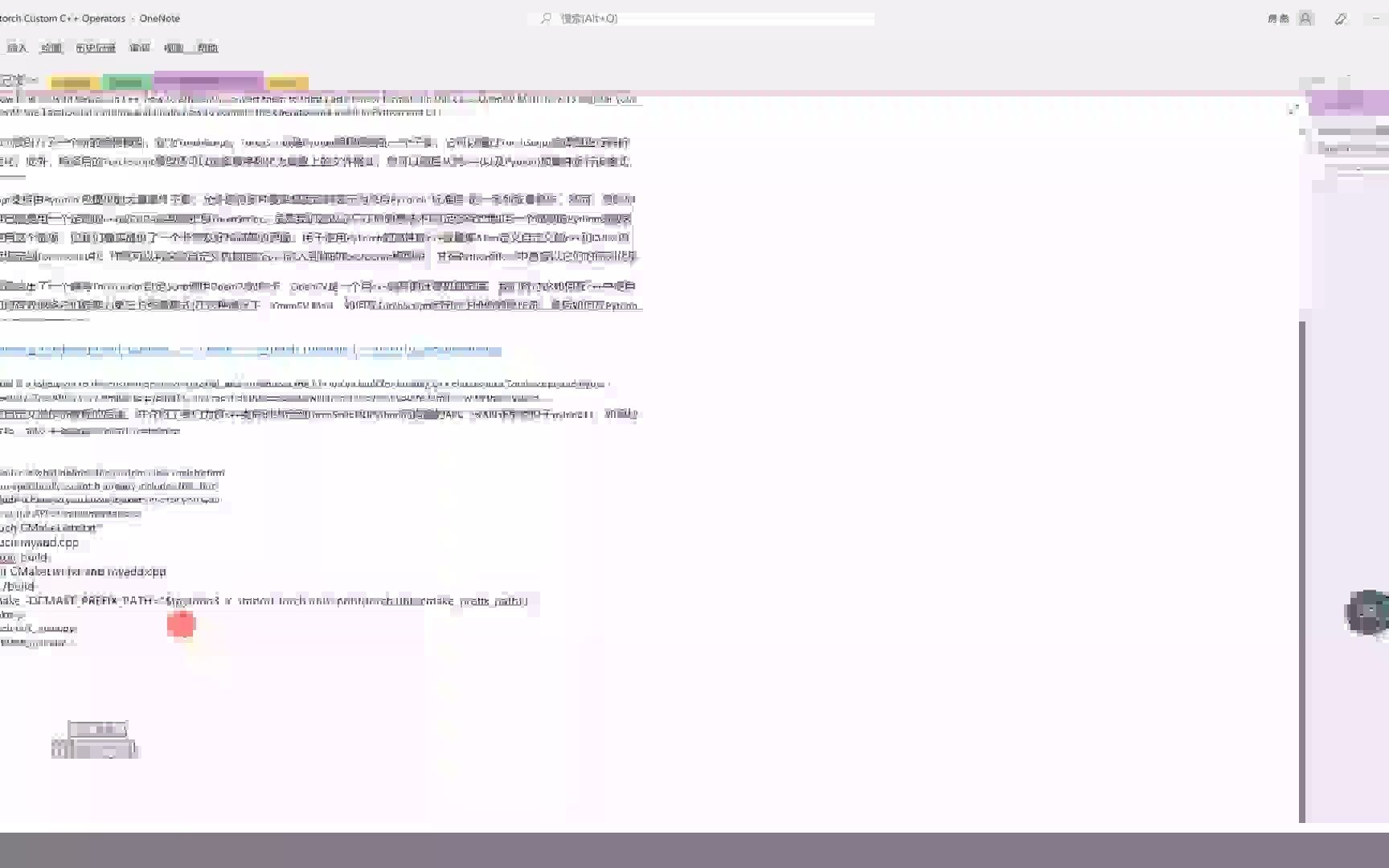Expand the notebook dropdown at left
Viewport: 1389px width, 868px height.
[19, 80]
